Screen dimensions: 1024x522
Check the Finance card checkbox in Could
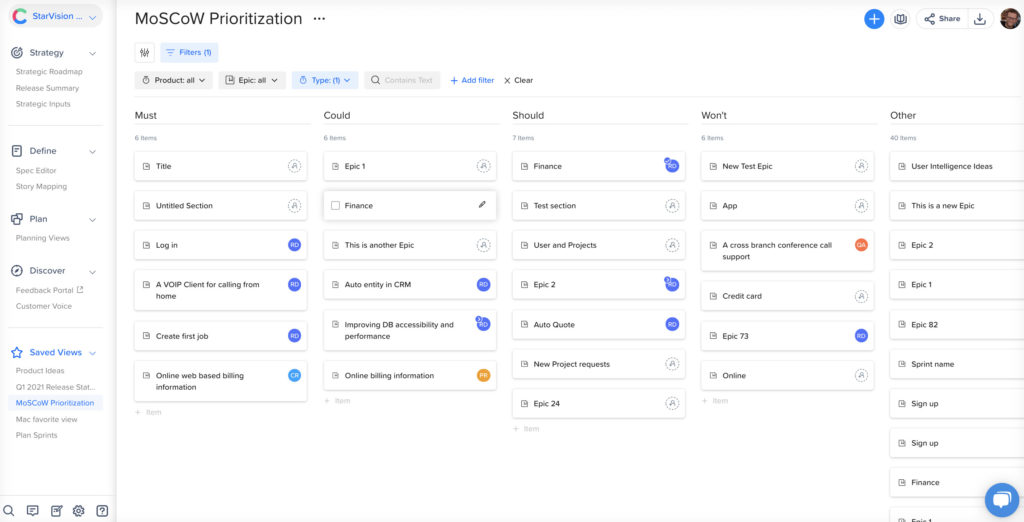coord(336,206)
